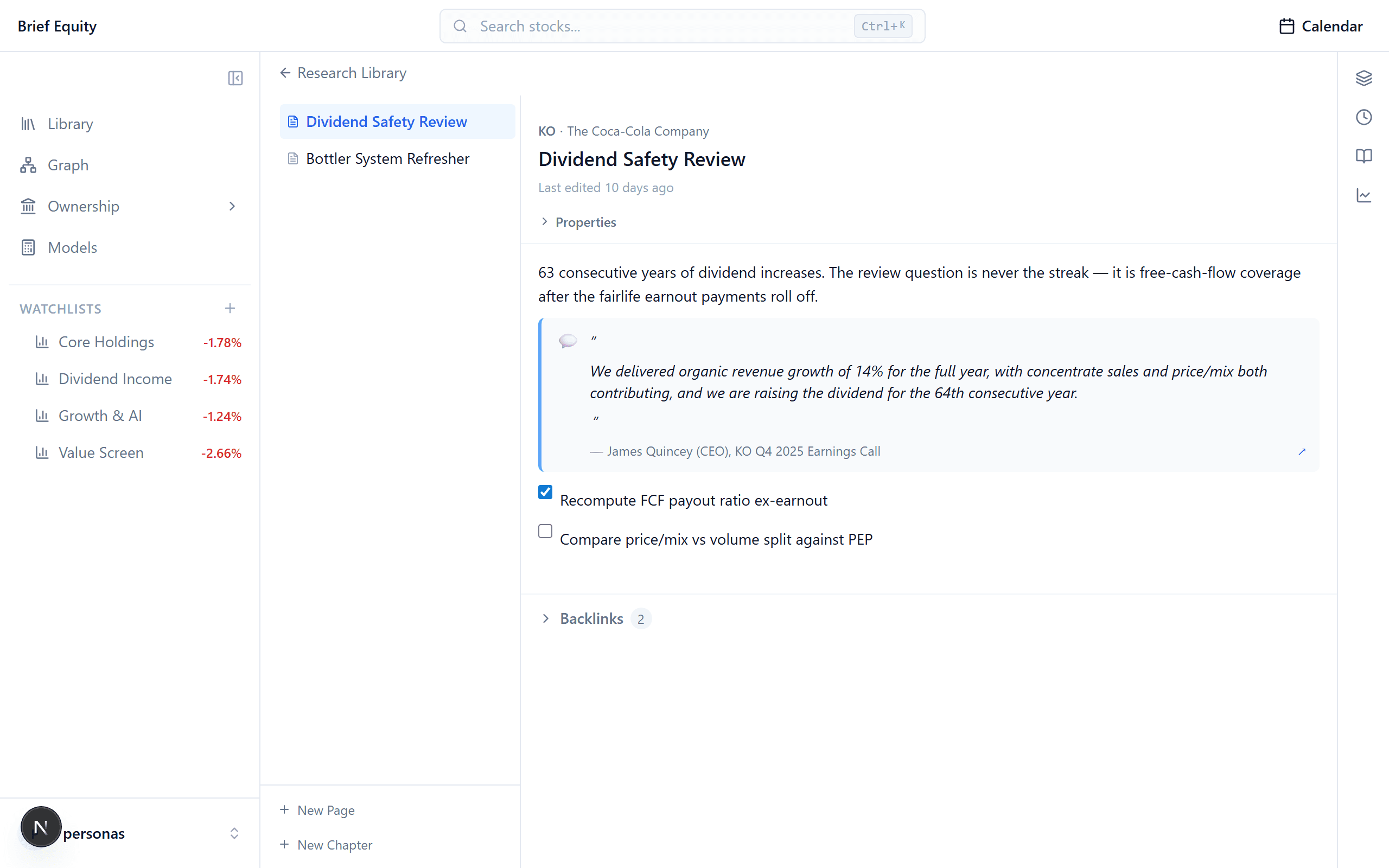Click the -1.78% Core Holdings change value
This screenshot has height=868, width=1389.
coord(222,343)
